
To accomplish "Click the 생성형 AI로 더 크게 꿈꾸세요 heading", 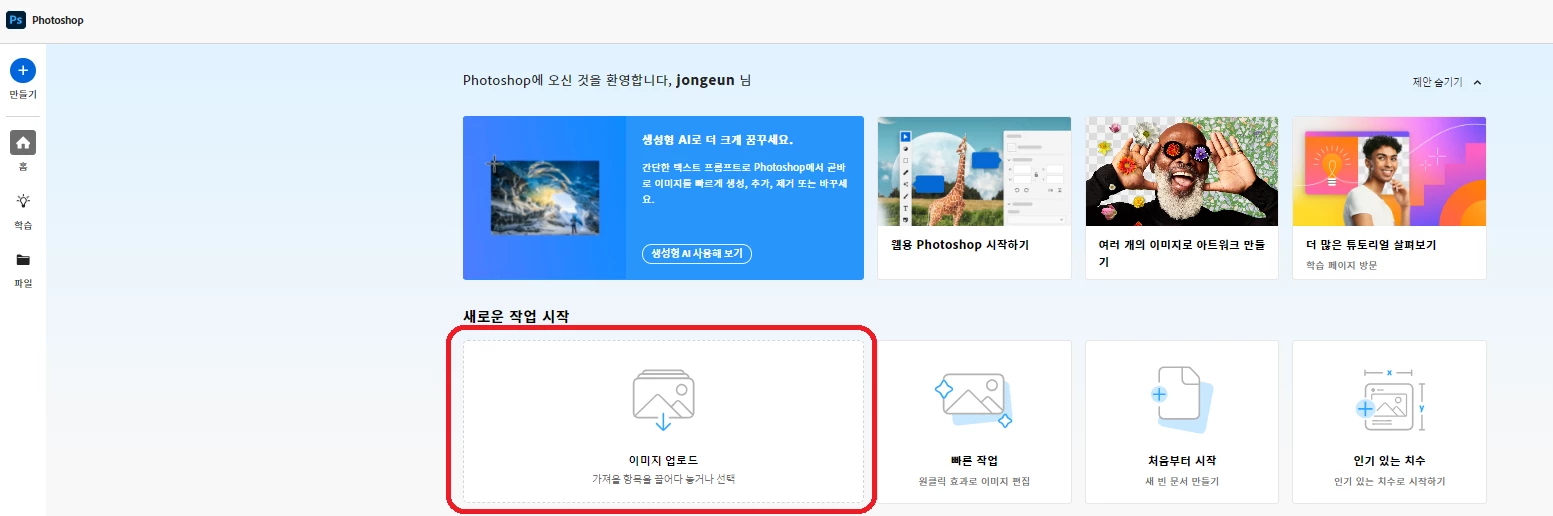I will (717, 140).
